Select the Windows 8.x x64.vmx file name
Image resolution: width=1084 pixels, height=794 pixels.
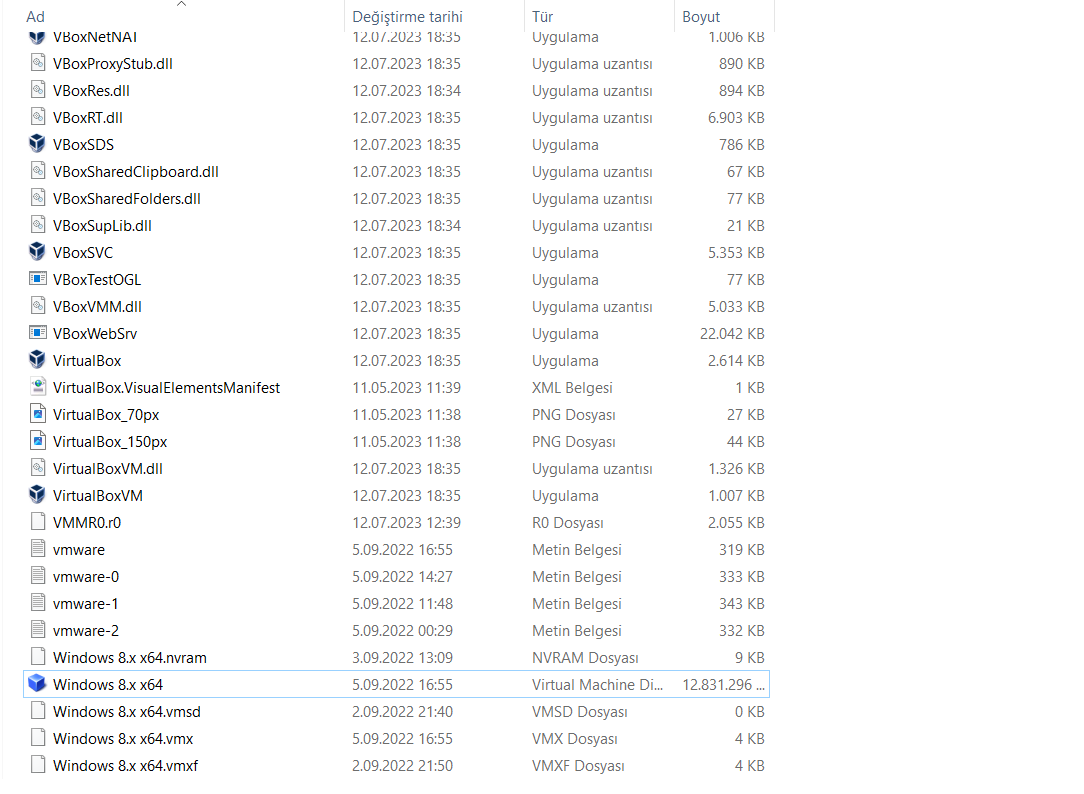pos(123,738)
